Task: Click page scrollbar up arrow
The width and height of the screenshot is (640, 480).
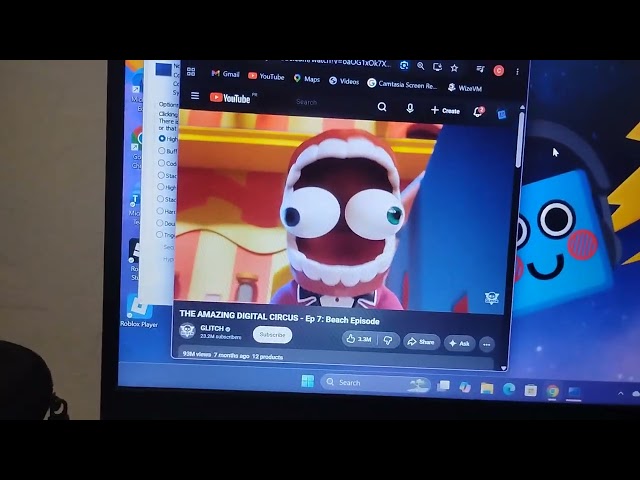Action: (x=522, y=107)
